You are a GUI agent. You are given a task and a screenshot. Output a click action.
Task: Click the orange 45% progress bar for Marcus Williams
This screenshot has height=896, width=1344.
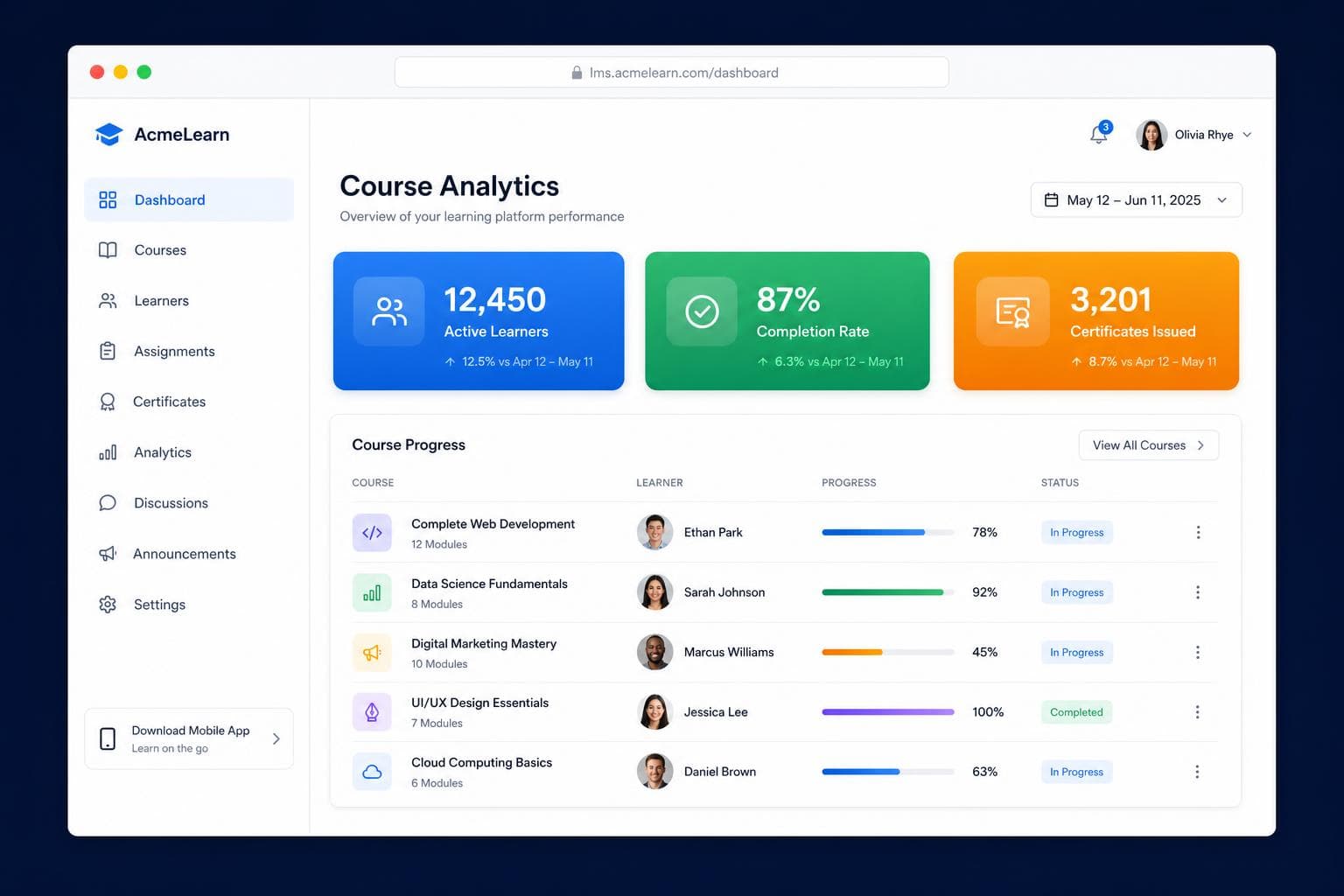click(888, 652)
